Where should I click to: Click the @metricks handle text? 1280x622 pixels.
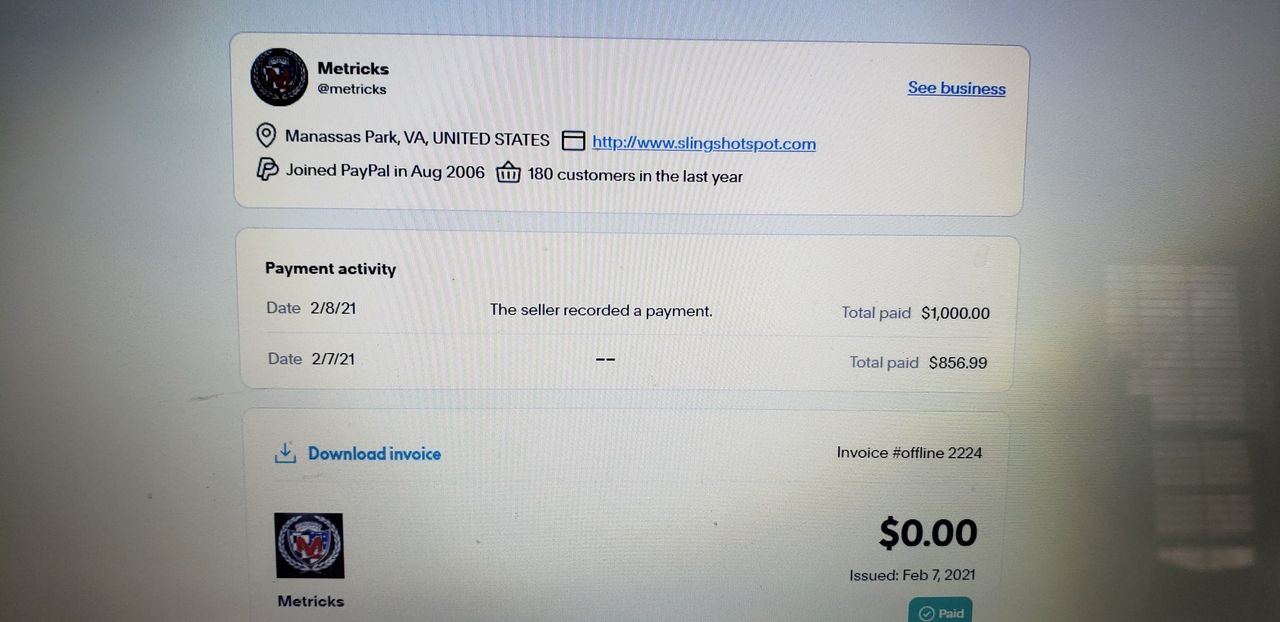(x=352, y=89)
